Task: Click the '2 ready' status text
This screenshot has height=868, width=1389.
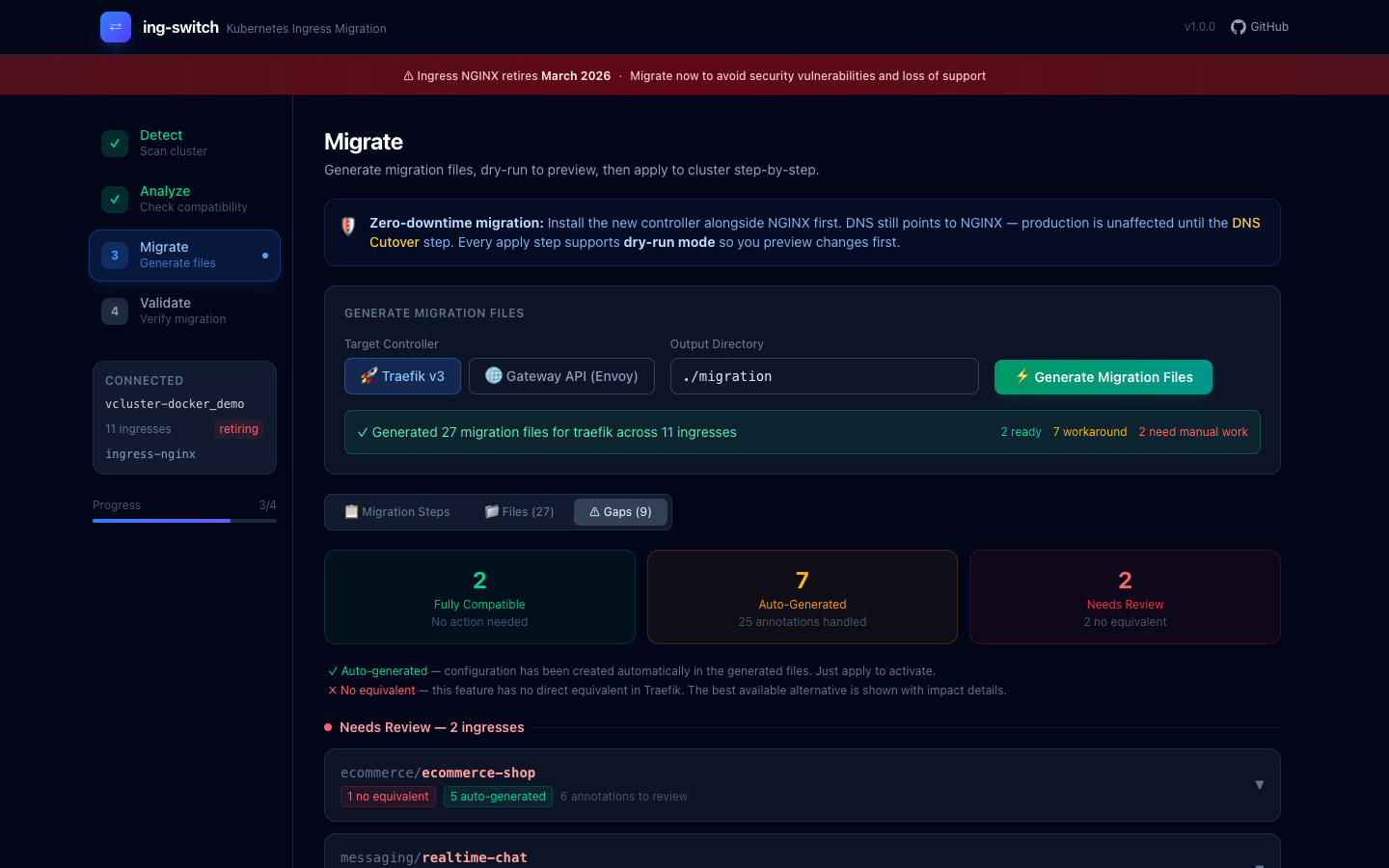Action: tap(1021, 432)
